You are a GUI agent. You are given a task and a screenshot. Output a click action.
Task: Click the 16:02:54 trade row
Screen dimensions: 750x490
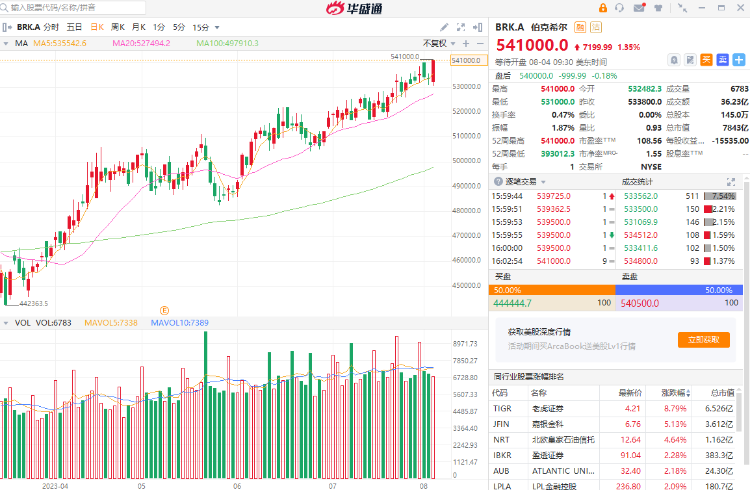[x=553, y=261]
